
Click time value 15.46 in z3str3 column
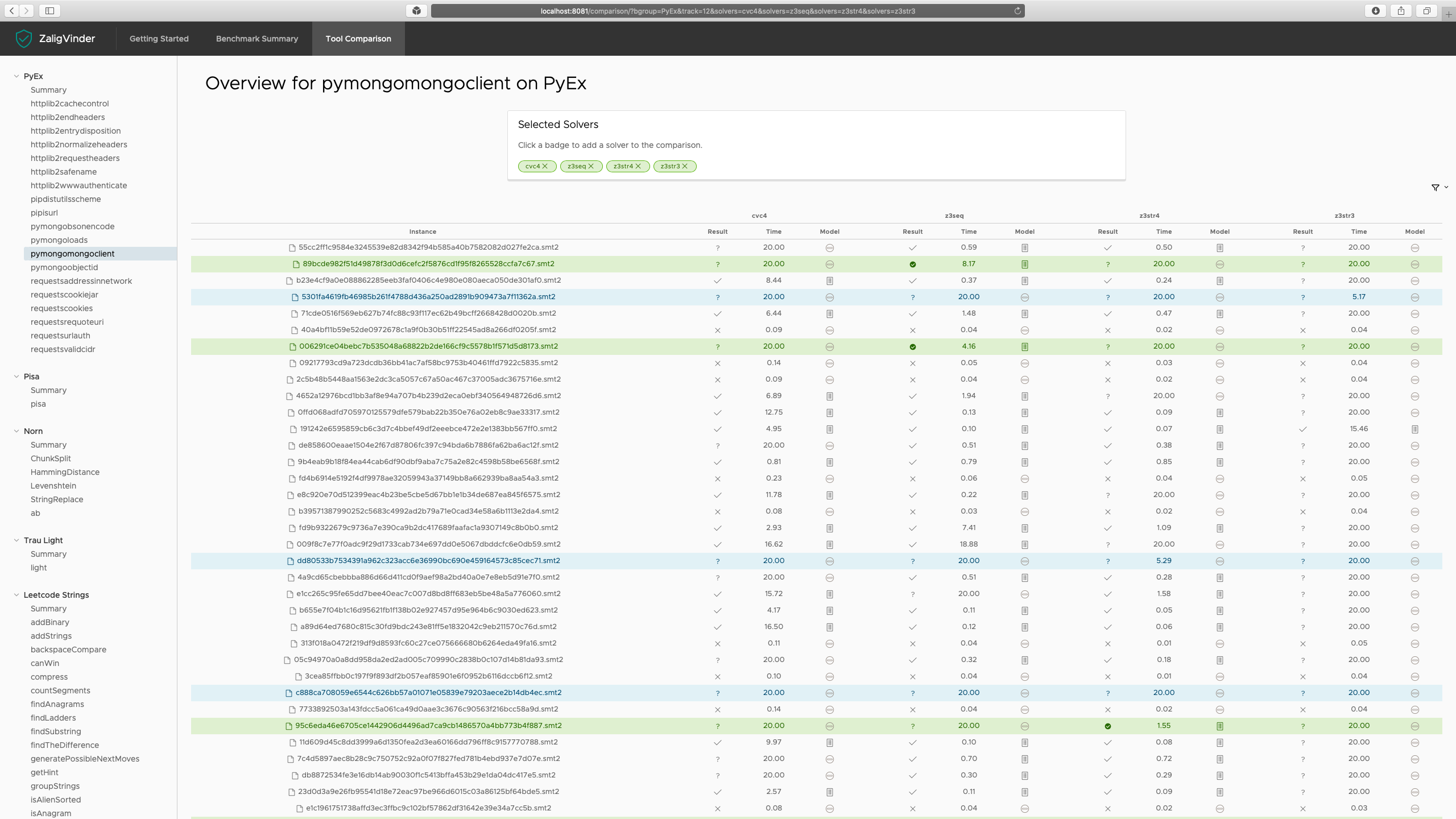(x=1359, y=429)
